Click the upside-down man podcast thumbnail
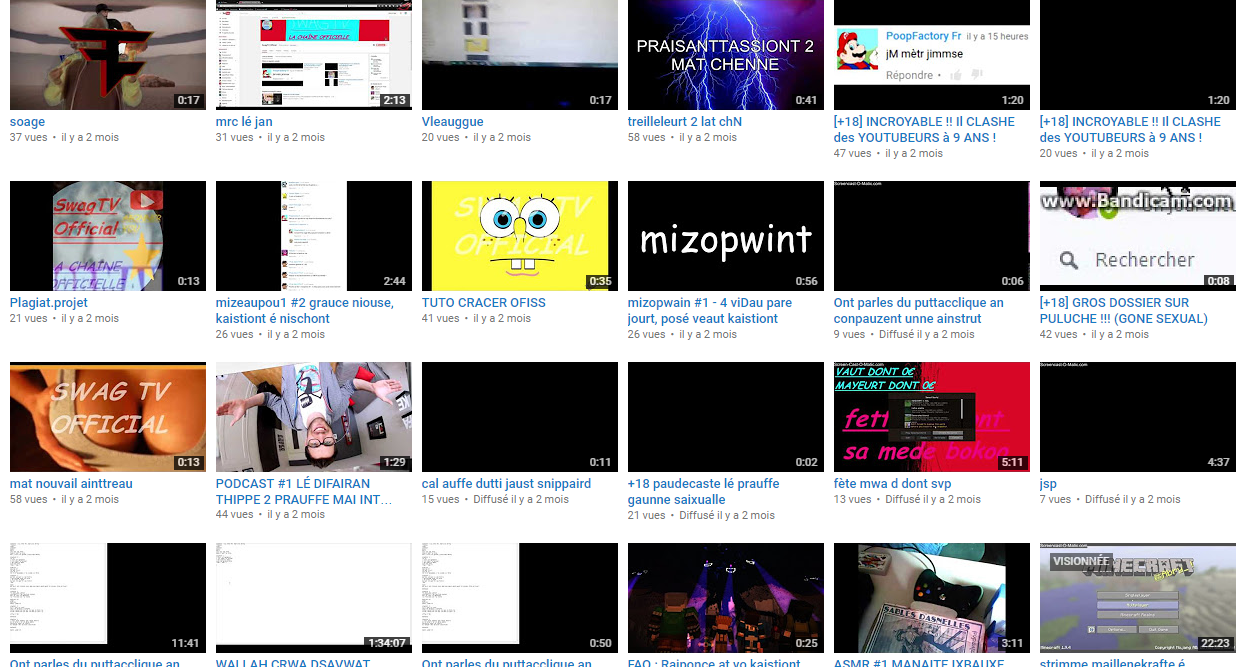 click(313, 417)
